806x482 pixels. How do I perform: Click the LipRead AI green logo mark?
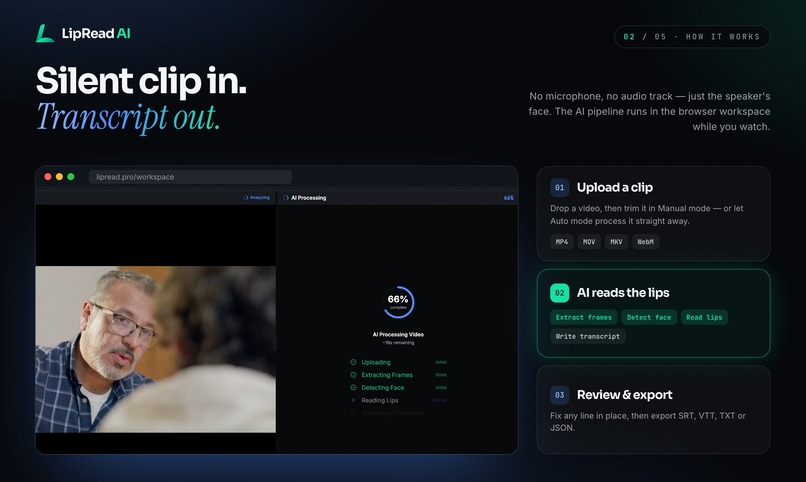45,33
